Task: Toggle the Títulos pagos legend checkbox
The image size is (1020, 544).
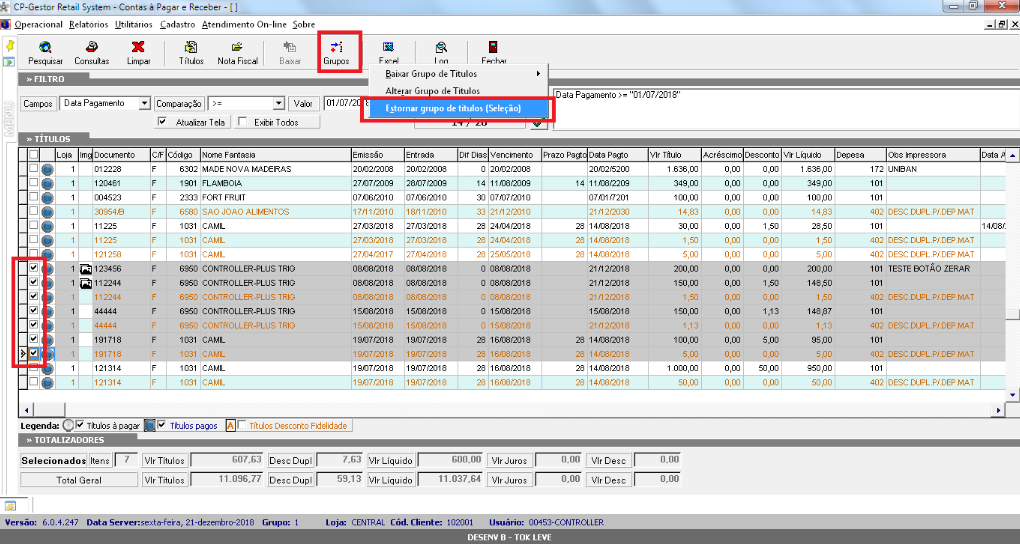Action: [162, 426]
